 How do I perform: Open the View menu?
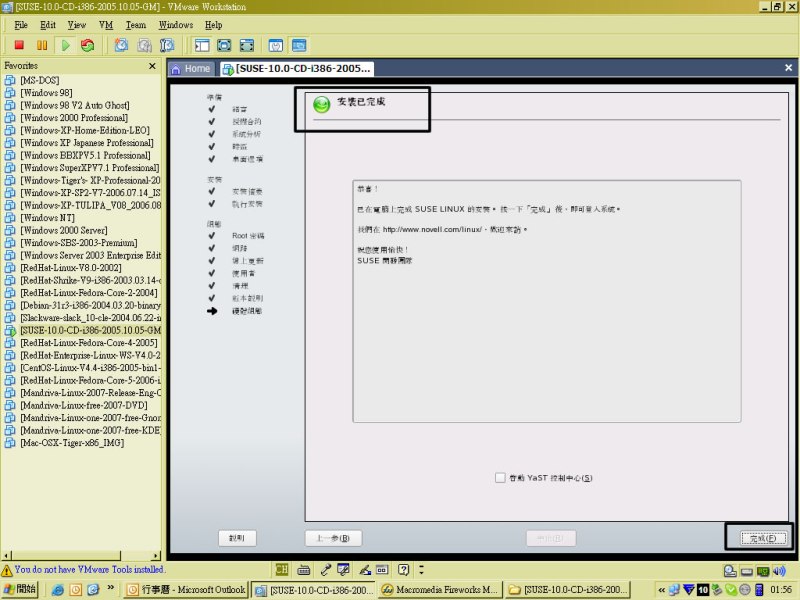[x=77, y=25]
